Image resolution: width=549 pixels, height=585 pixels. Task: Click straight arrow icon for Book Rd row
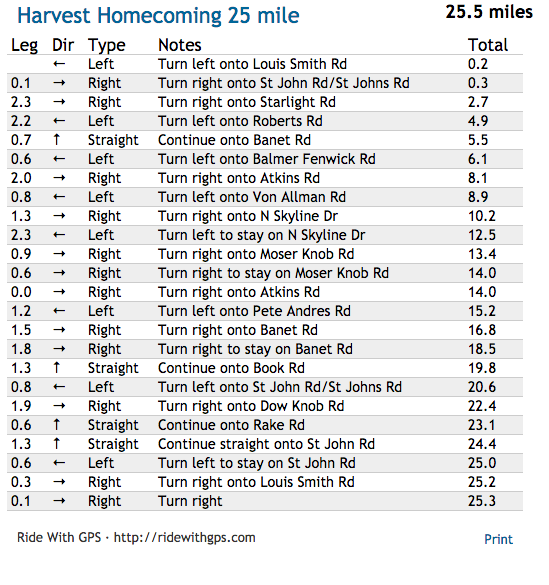pyautogui.click(x=56, y=367)
